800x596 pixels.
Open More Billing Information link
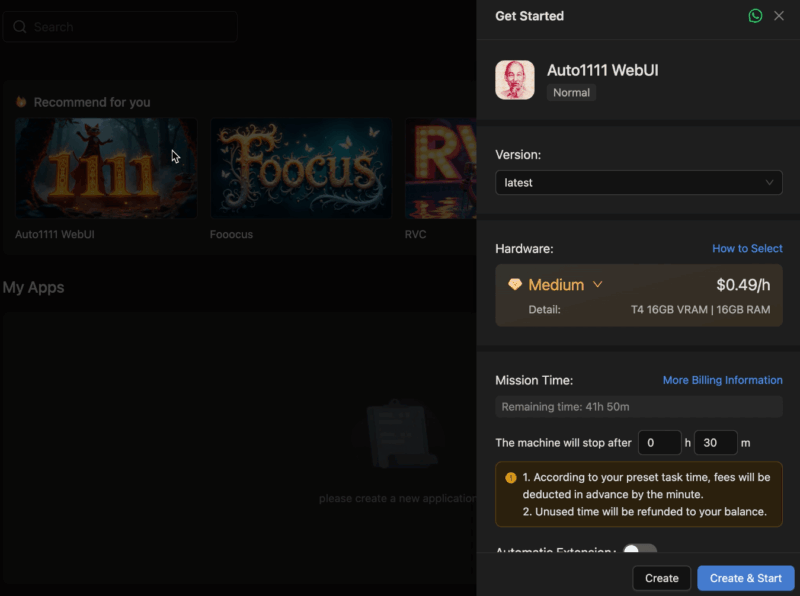tap(722, 380)
